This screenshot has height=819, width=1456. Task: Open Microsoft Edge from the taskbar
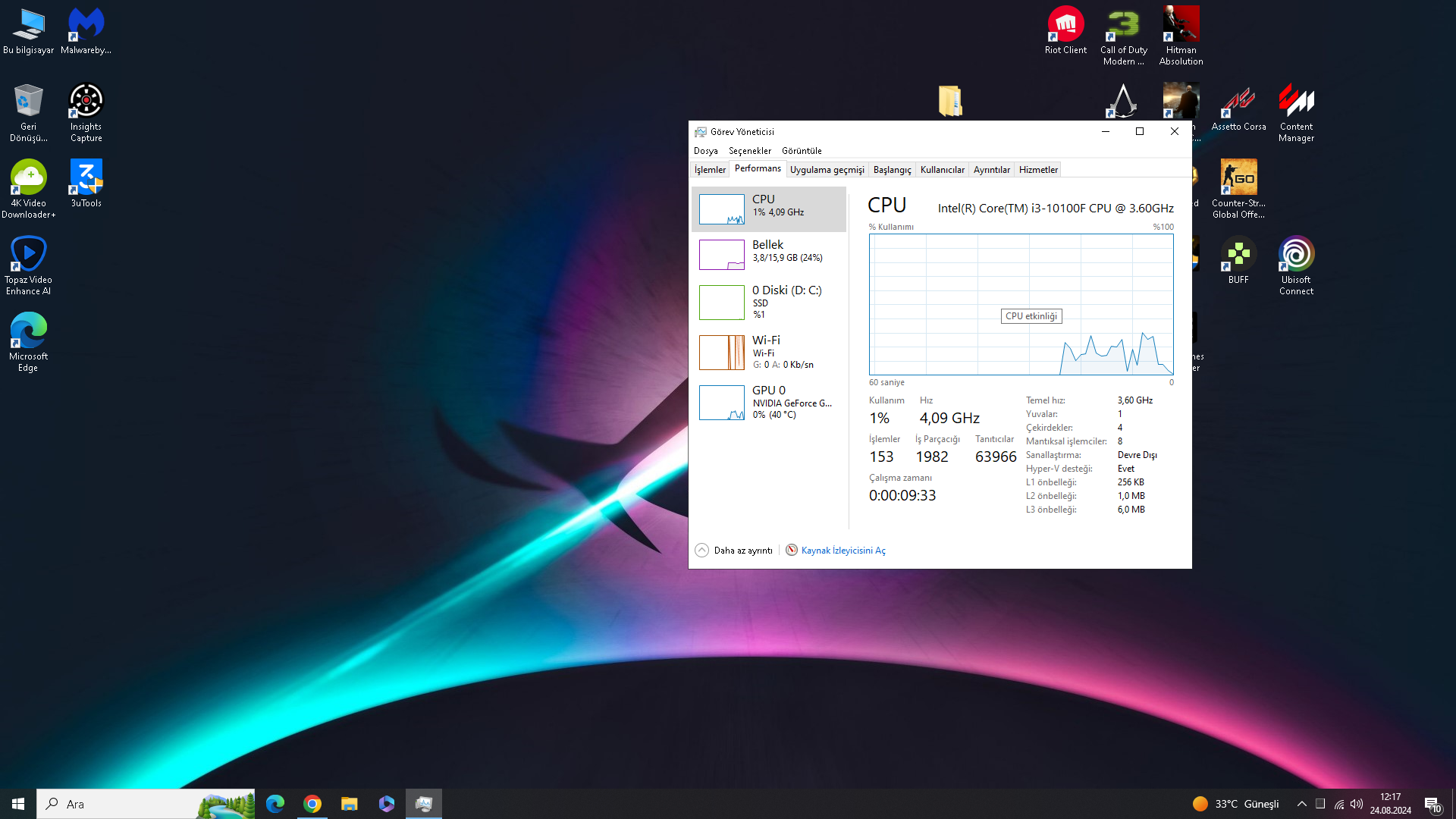[x=275, y=804]
